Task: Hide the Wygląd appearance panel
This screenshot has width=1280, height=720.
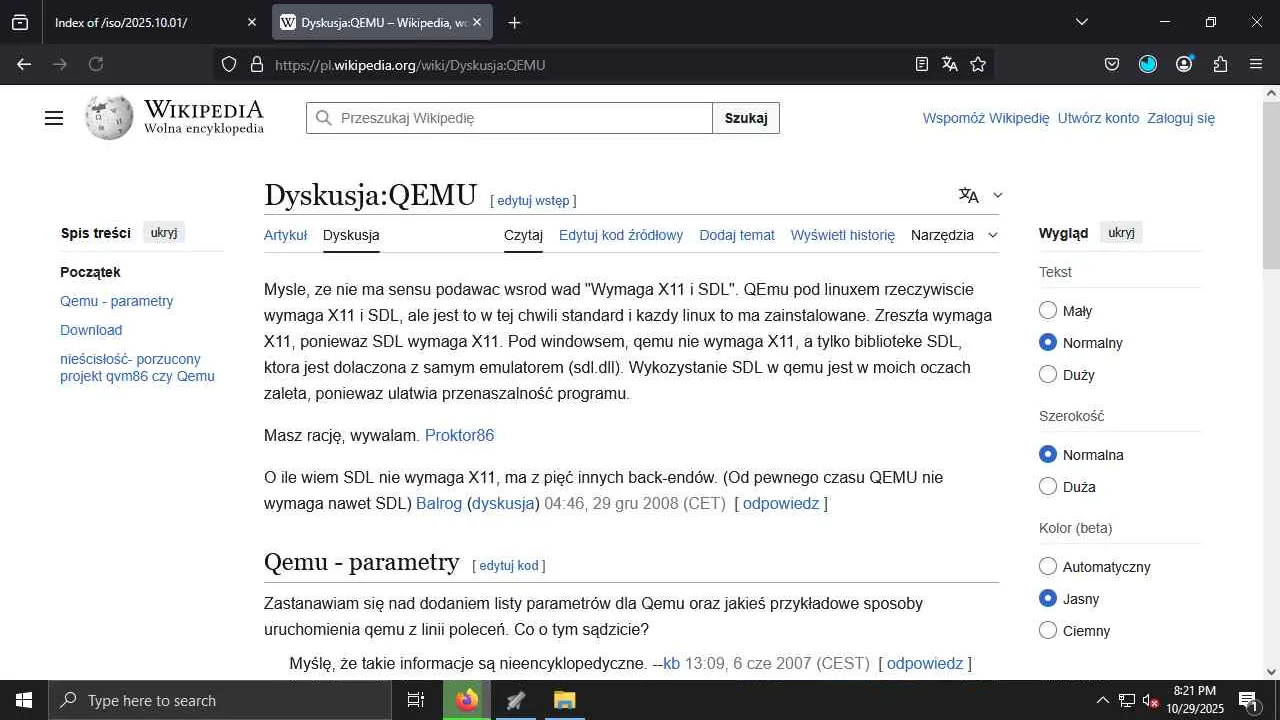Action: click(x=1122, y=233)
